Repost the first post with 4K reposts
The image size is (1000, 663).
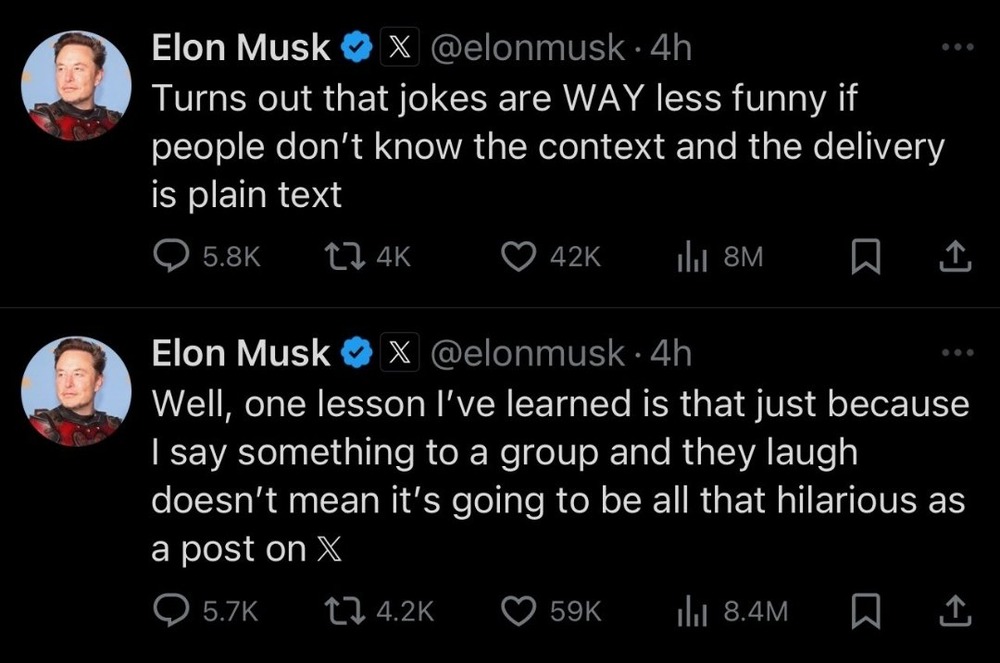coord(345,258)
